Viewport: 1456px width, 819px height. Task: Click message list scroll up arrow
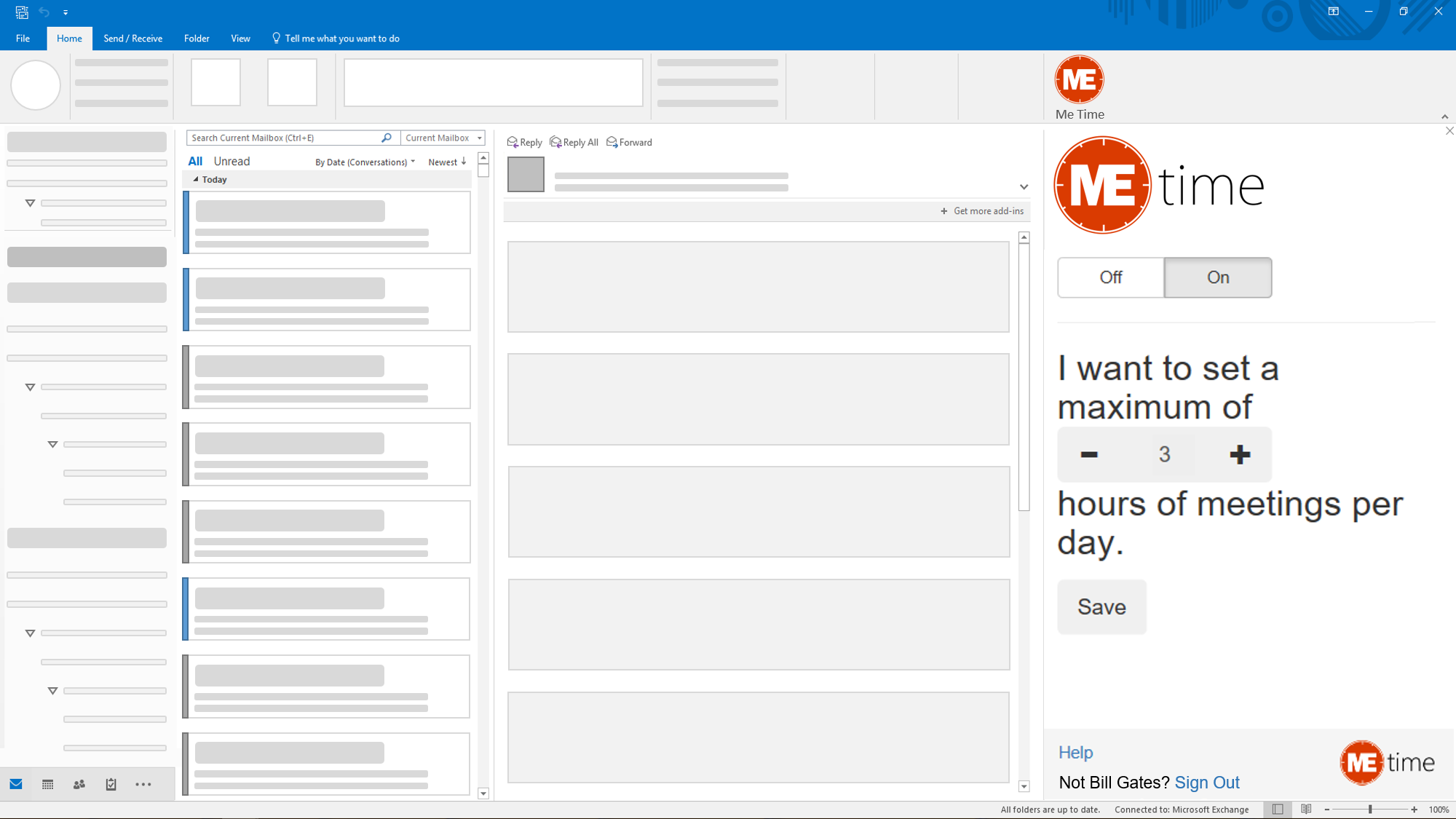tap(483, 158)
